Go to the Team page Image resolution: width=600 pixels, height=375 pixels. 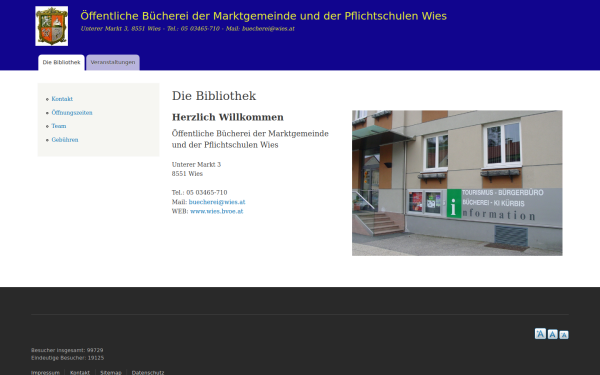tap(59, 126)
